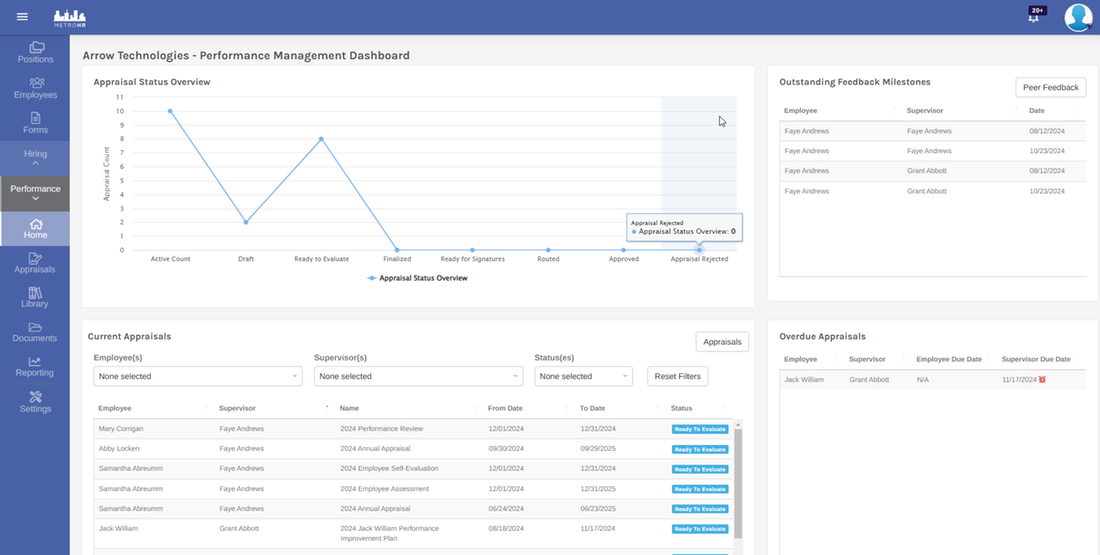Click Ready To Evaluate badge for Jack William

click(x=700, y=529)
